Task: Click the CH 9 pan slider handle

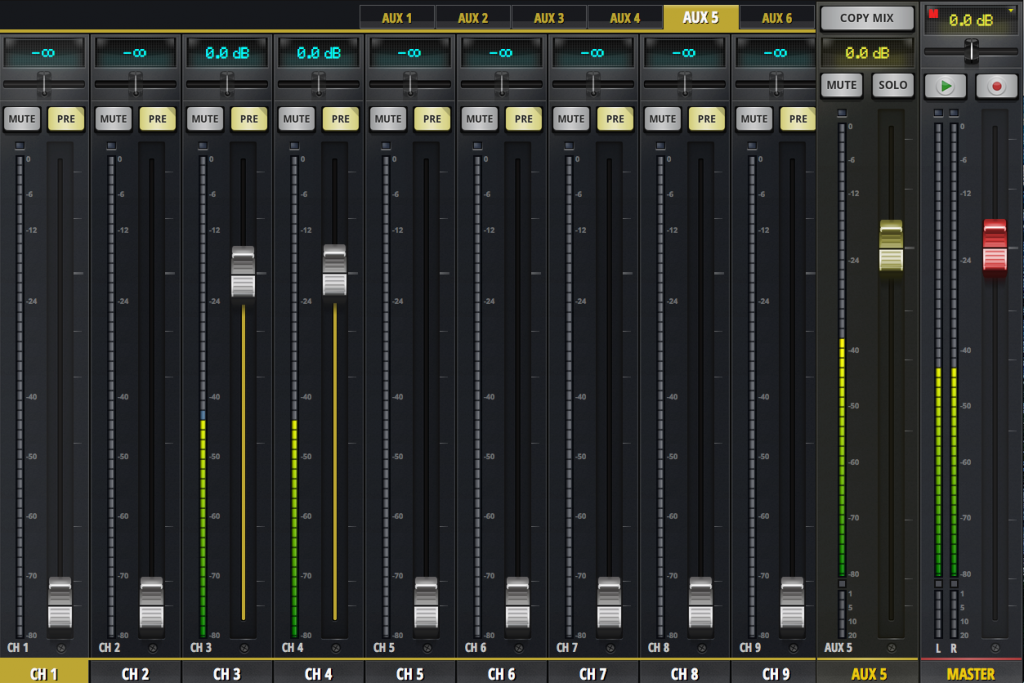Action: [x=776, y=84]
